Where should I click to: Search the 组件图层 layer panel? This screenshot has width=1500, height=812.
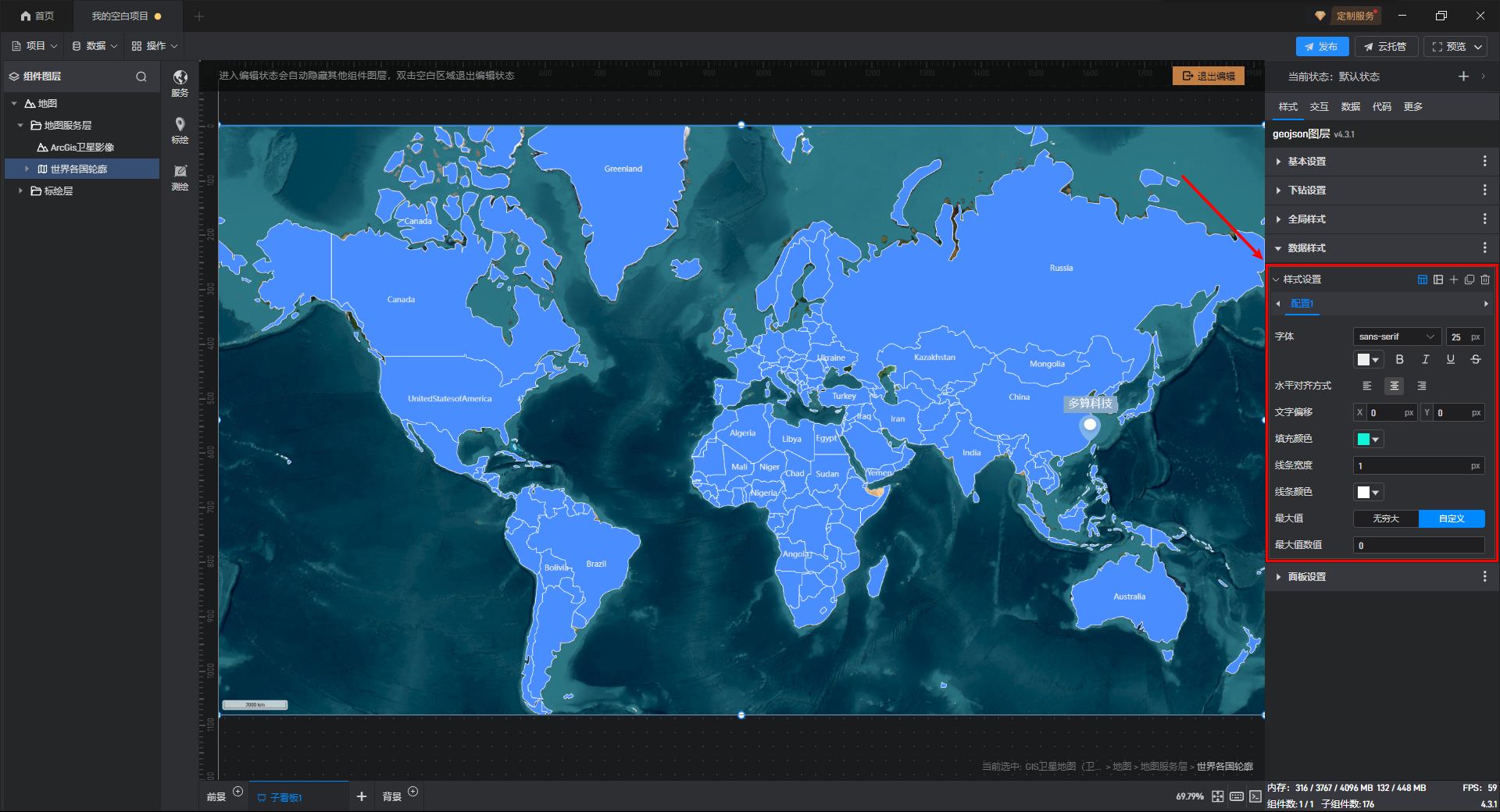(141, 77)
